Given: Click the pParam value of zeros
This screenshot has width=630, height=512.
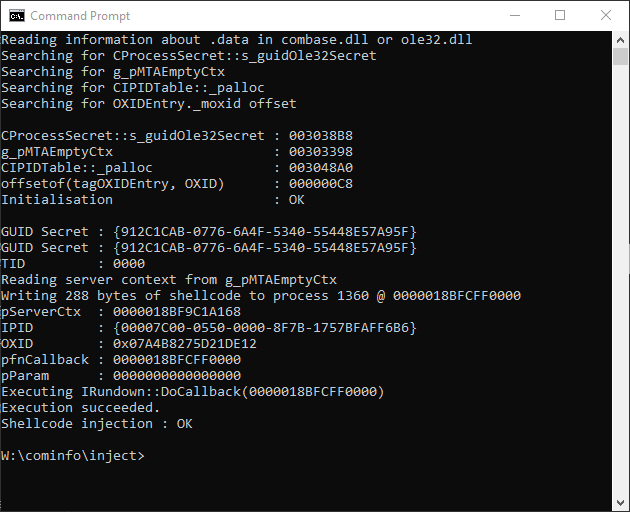Looking at the screenshot, I should pos(177,376).
